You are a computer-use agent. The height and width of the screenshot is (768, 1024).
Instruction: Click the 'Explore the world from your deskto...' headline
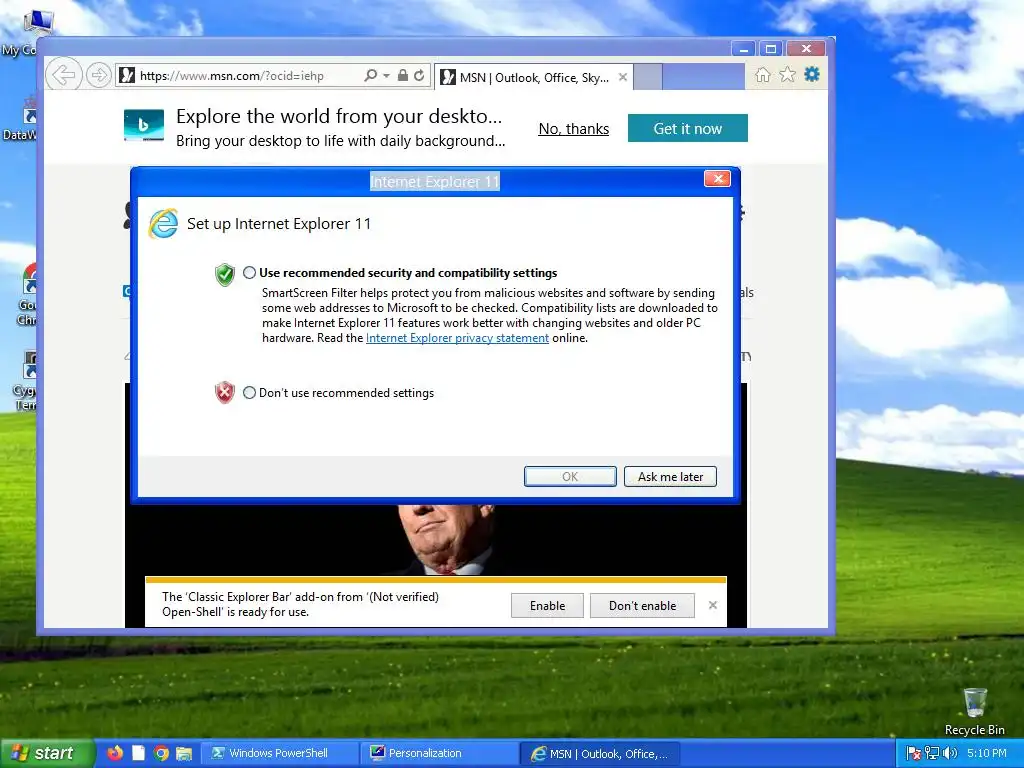339,116
